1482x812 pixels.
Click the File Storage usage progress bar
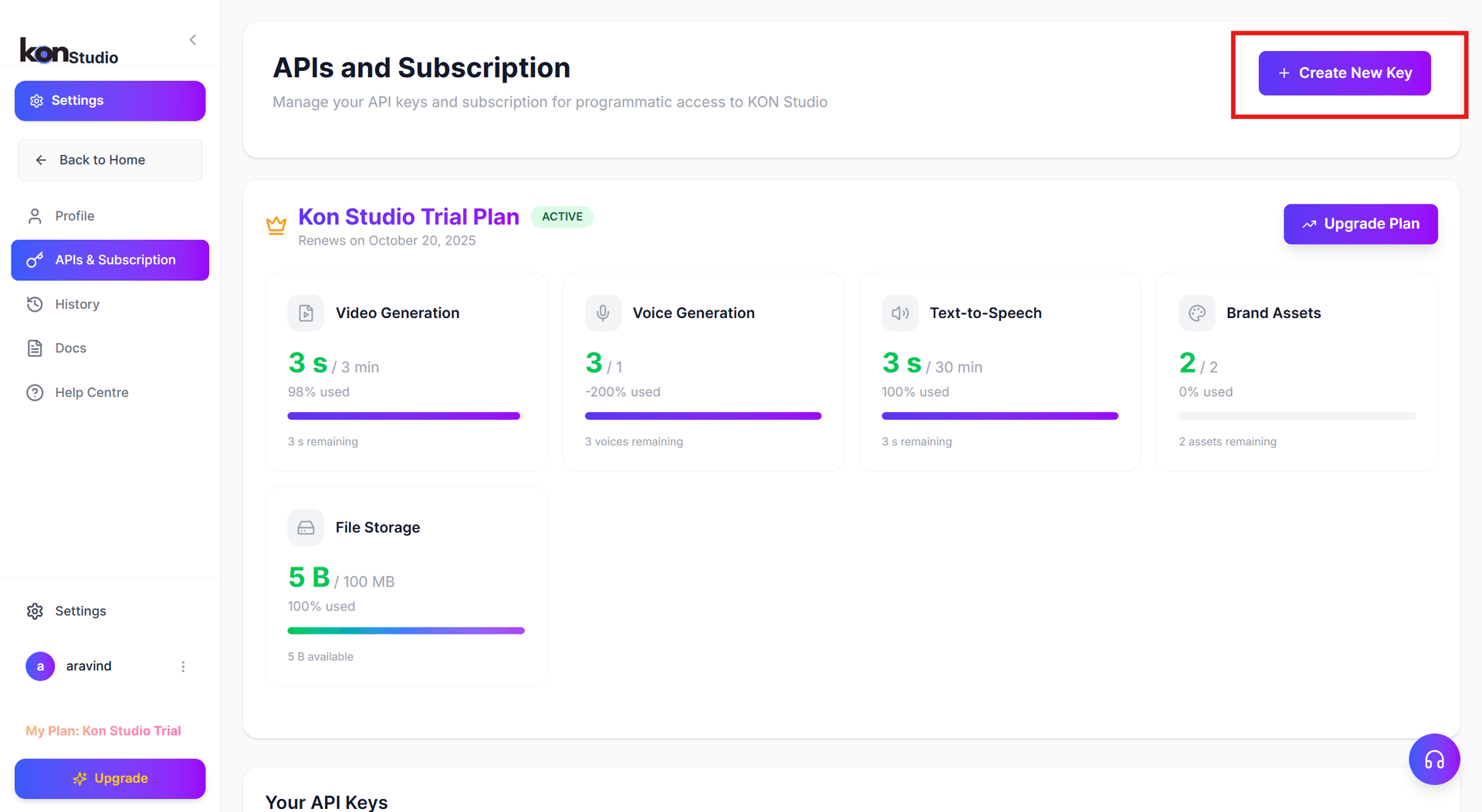(x=406, y=631)
